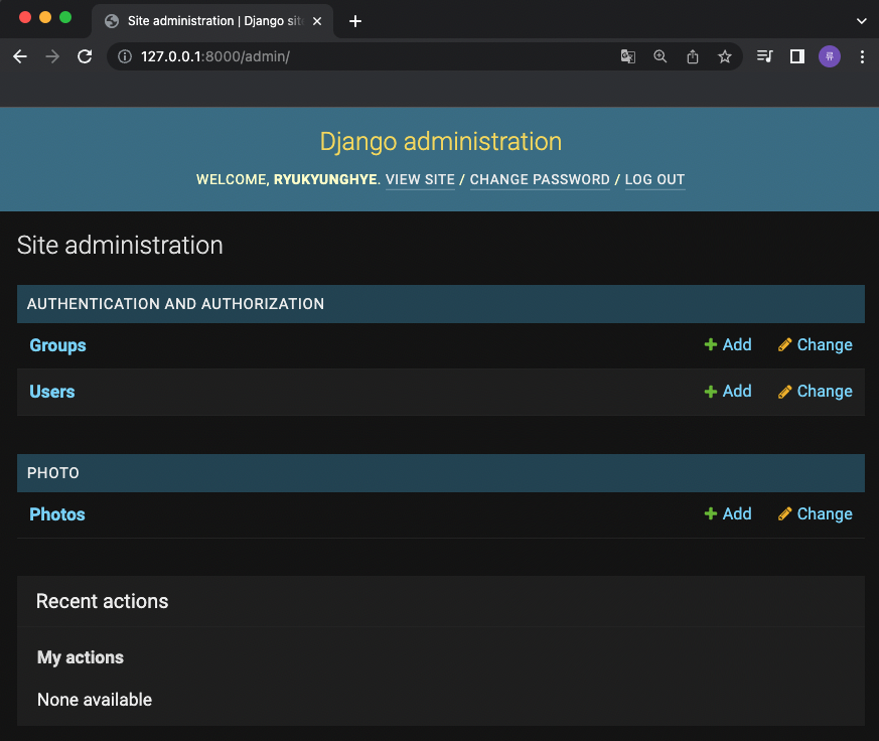Click the green fullscreen window button

pyautogui.click(x=66, y=17)
